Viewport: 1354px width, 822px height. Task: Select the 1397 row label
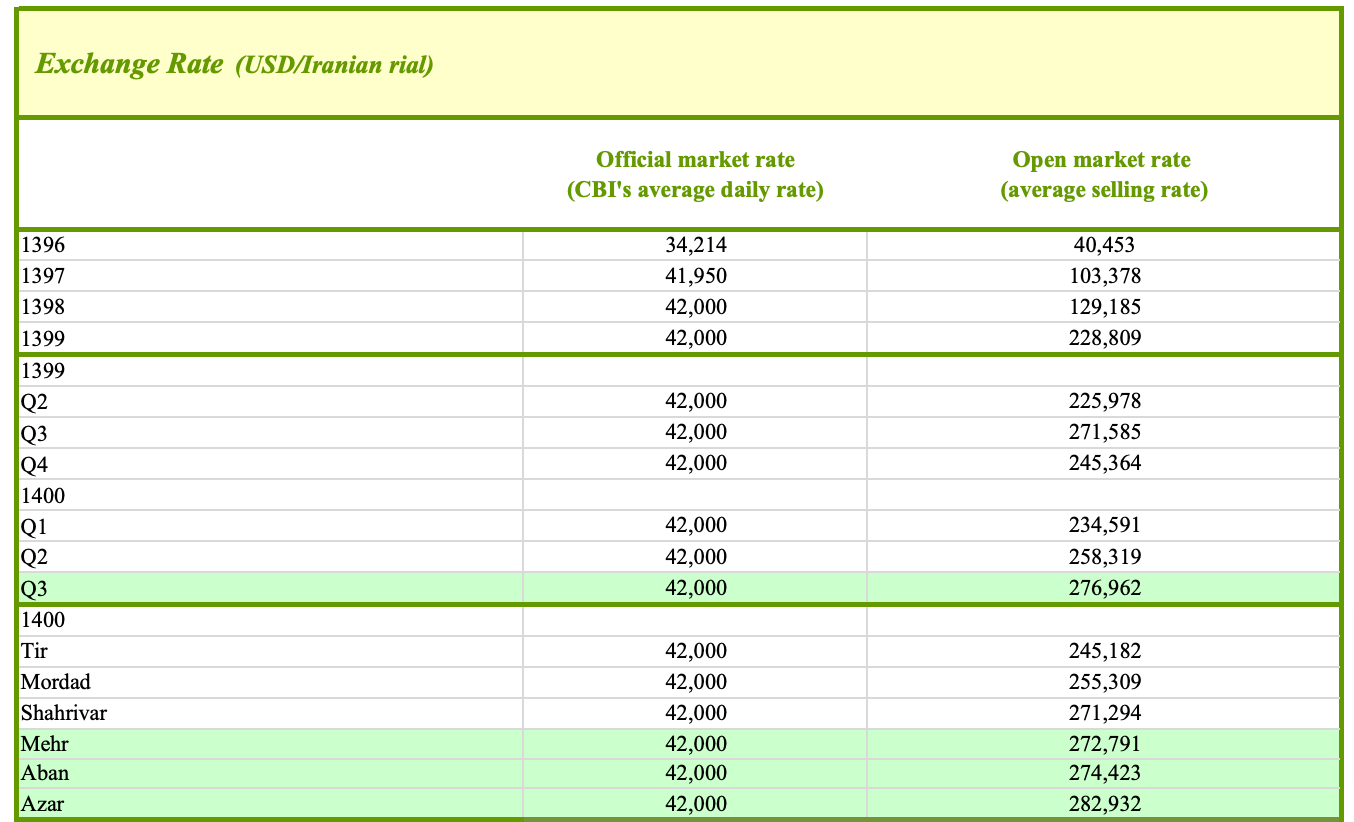pos(42,276)
